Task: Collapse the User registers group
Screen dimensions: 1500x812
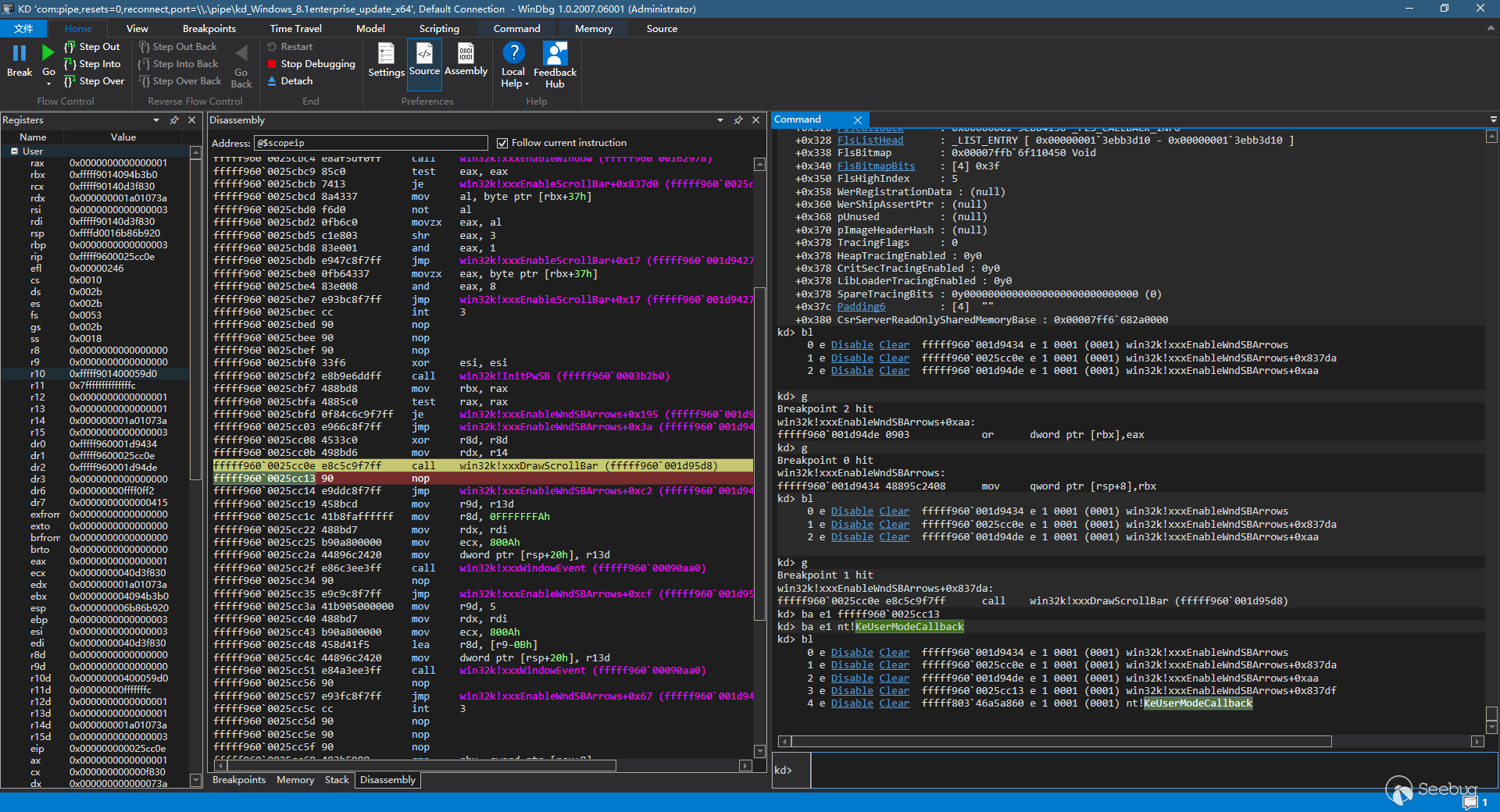Action: point(14,151)
